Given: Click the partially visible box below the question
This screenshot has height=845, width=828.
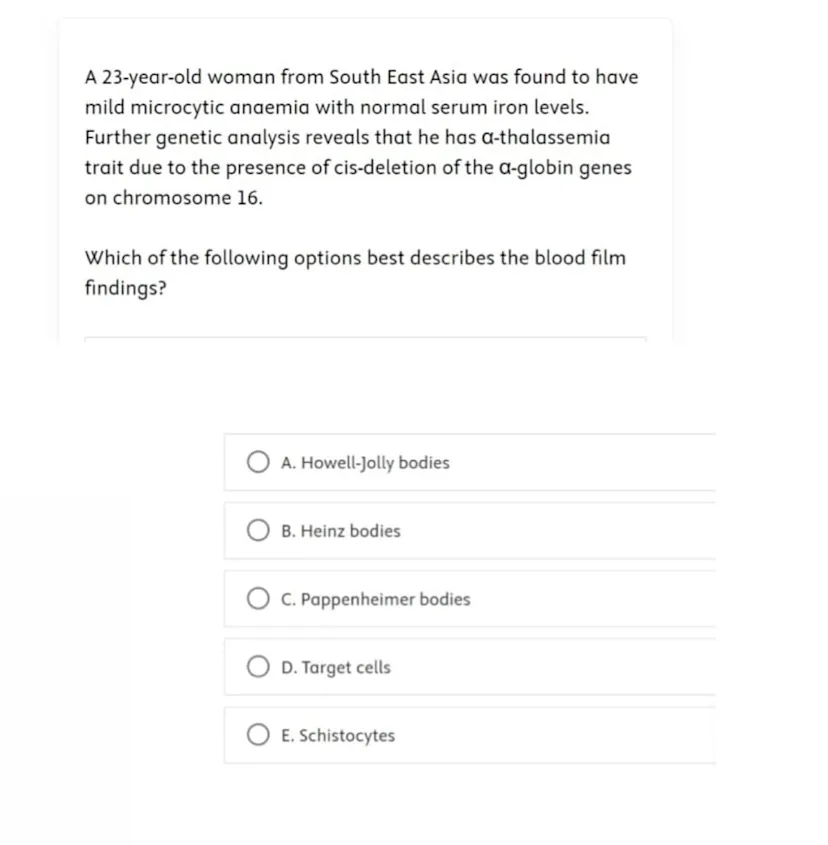Looking at the screenshot, I should [365, 341].
